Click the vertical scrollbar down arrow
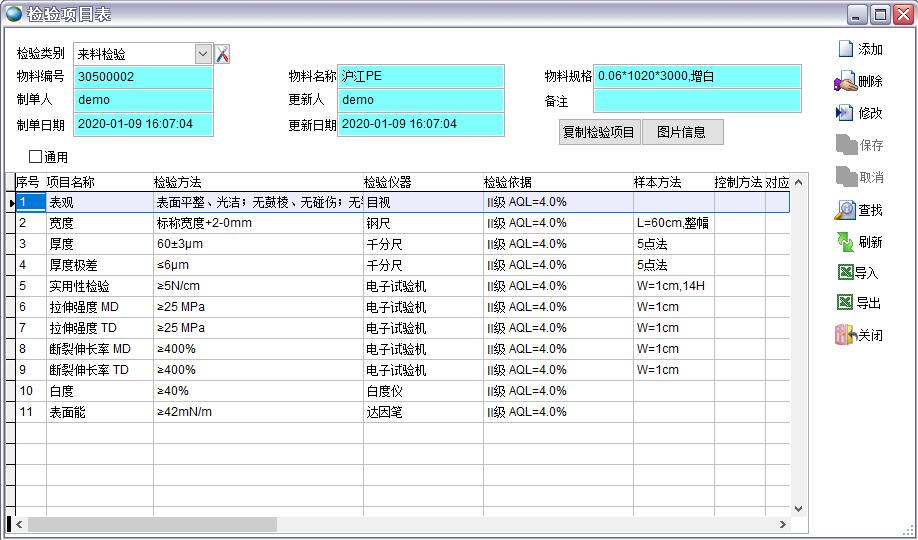The width and height of the screenshot is (918, 540). point(798,508)
